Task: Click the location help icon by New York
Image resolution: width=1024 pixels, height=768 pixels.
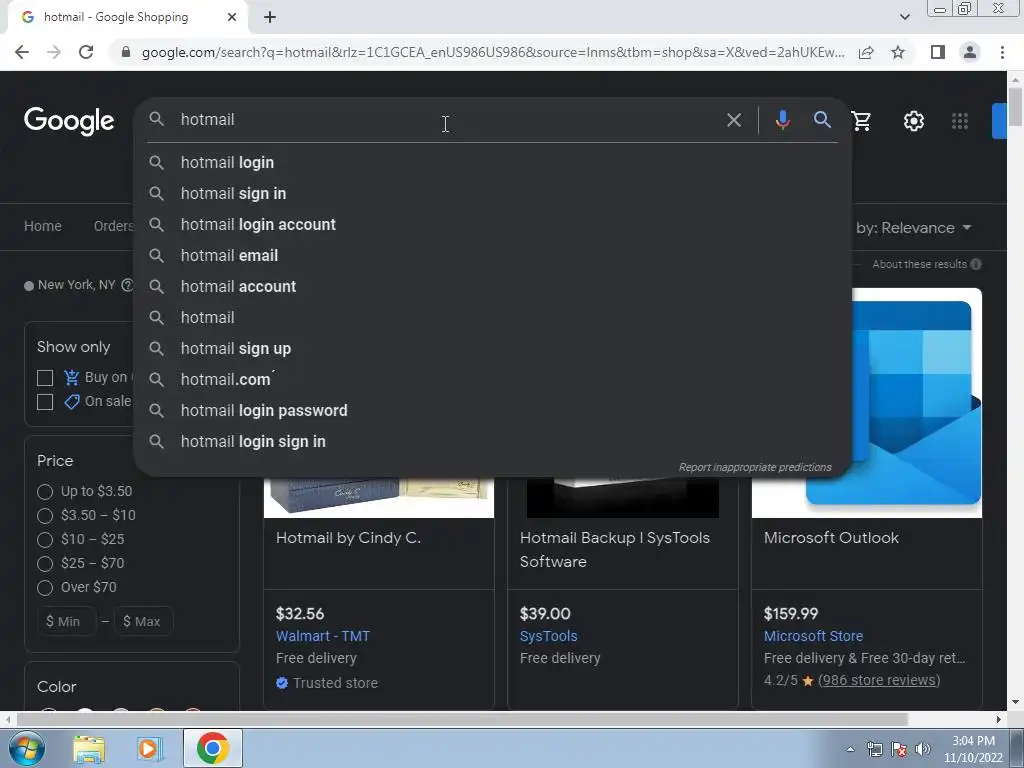Action: point(127,285)
